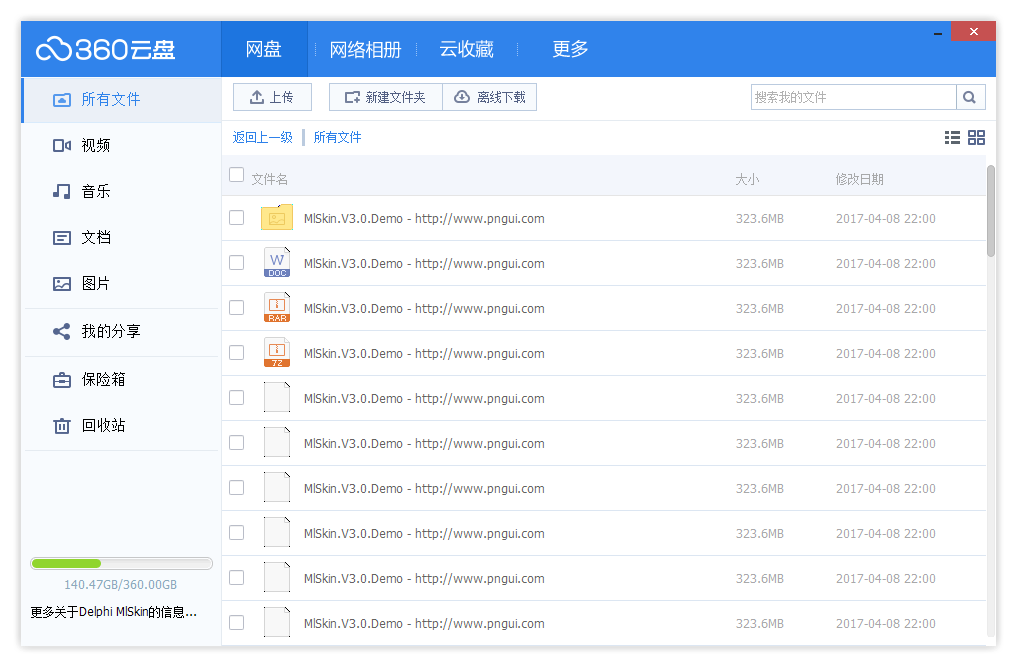This screenshot has width=1016, height=668.
Task: Open the RAR archive file icon
Action: click(x=277, y=308)
